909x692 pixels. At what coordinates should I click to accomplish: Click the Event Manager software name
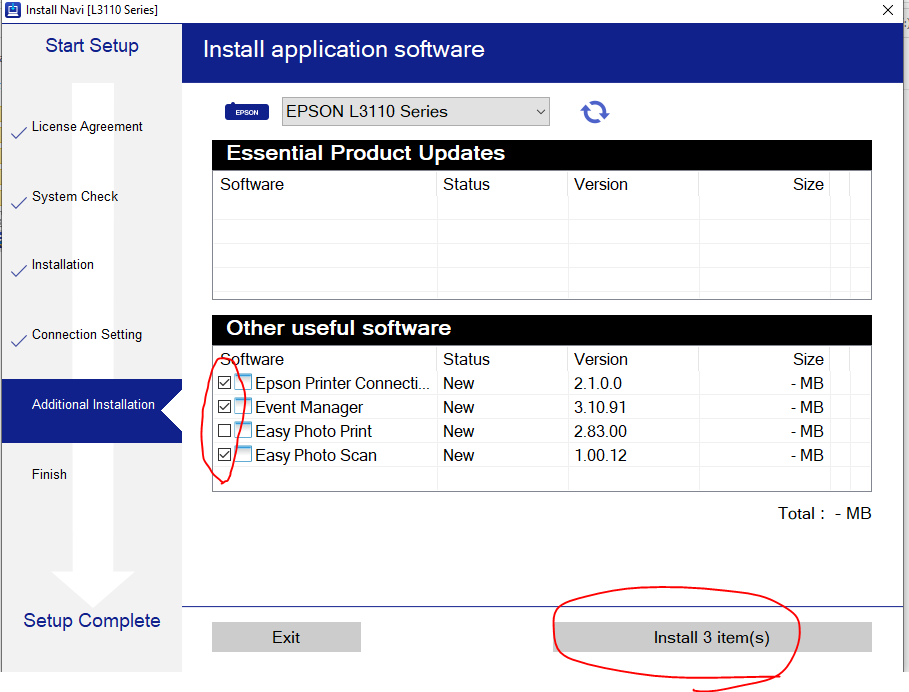tap(308, 407)
